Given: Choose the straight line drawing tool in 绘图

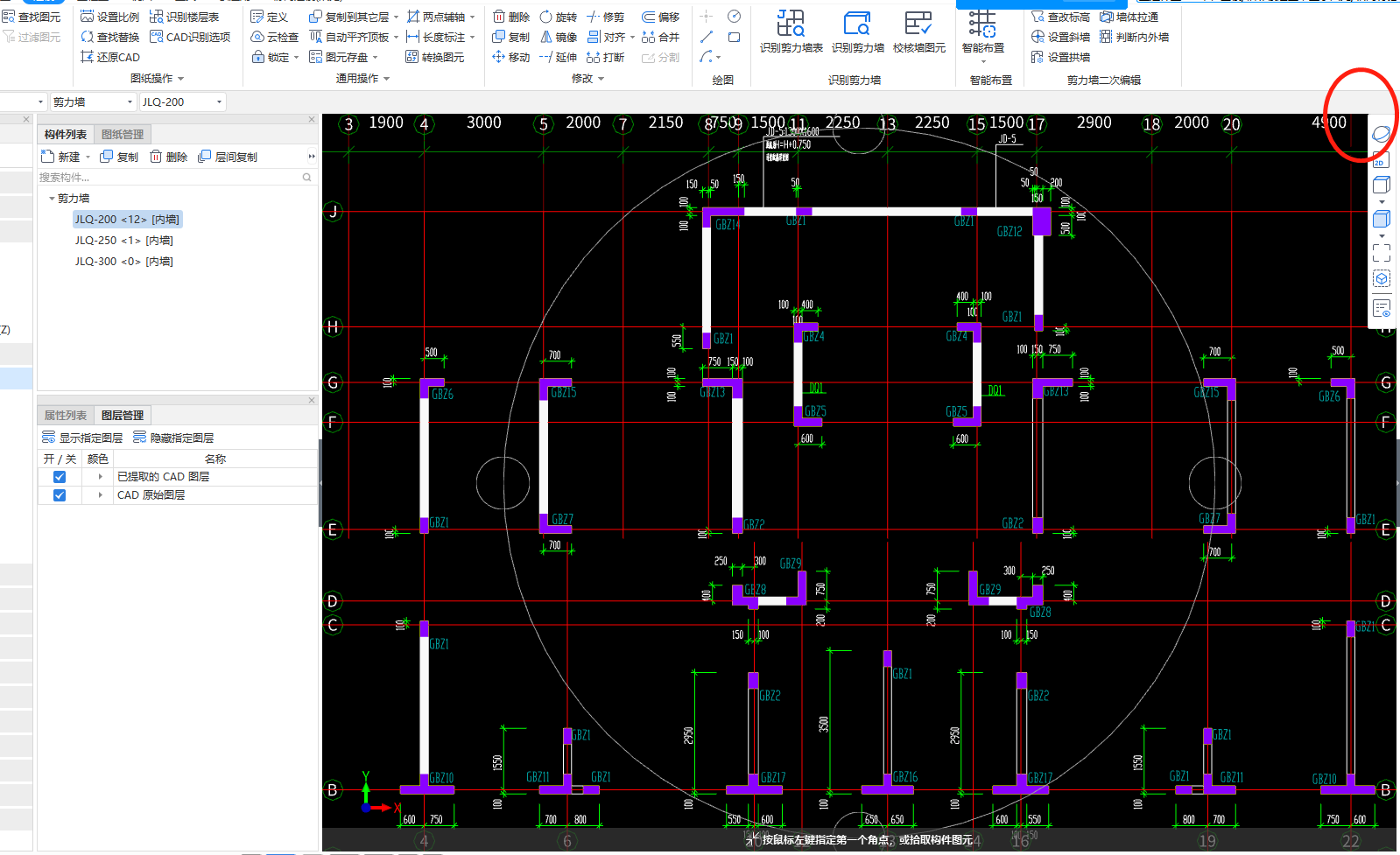Looking at the screenshot, I should pos(707,37).
